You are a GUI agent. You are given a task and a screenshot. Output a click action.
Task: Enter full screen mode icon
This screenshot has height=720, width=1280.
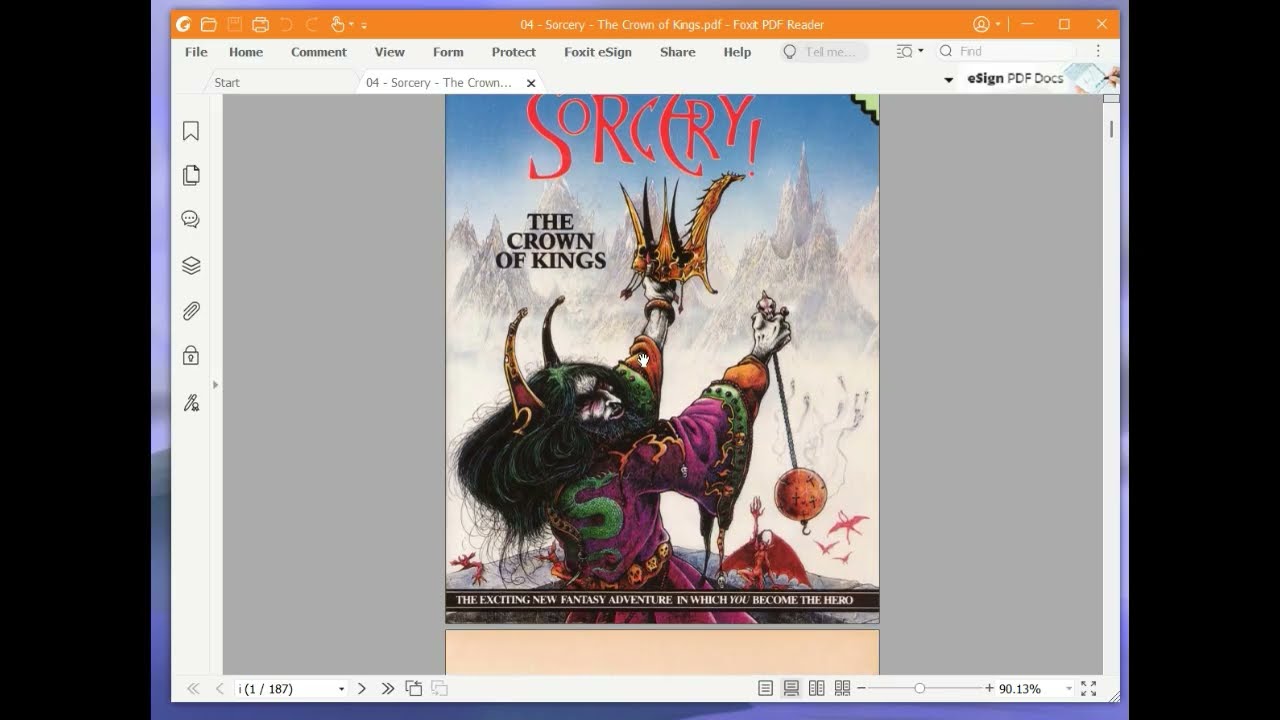[1089, 688]
